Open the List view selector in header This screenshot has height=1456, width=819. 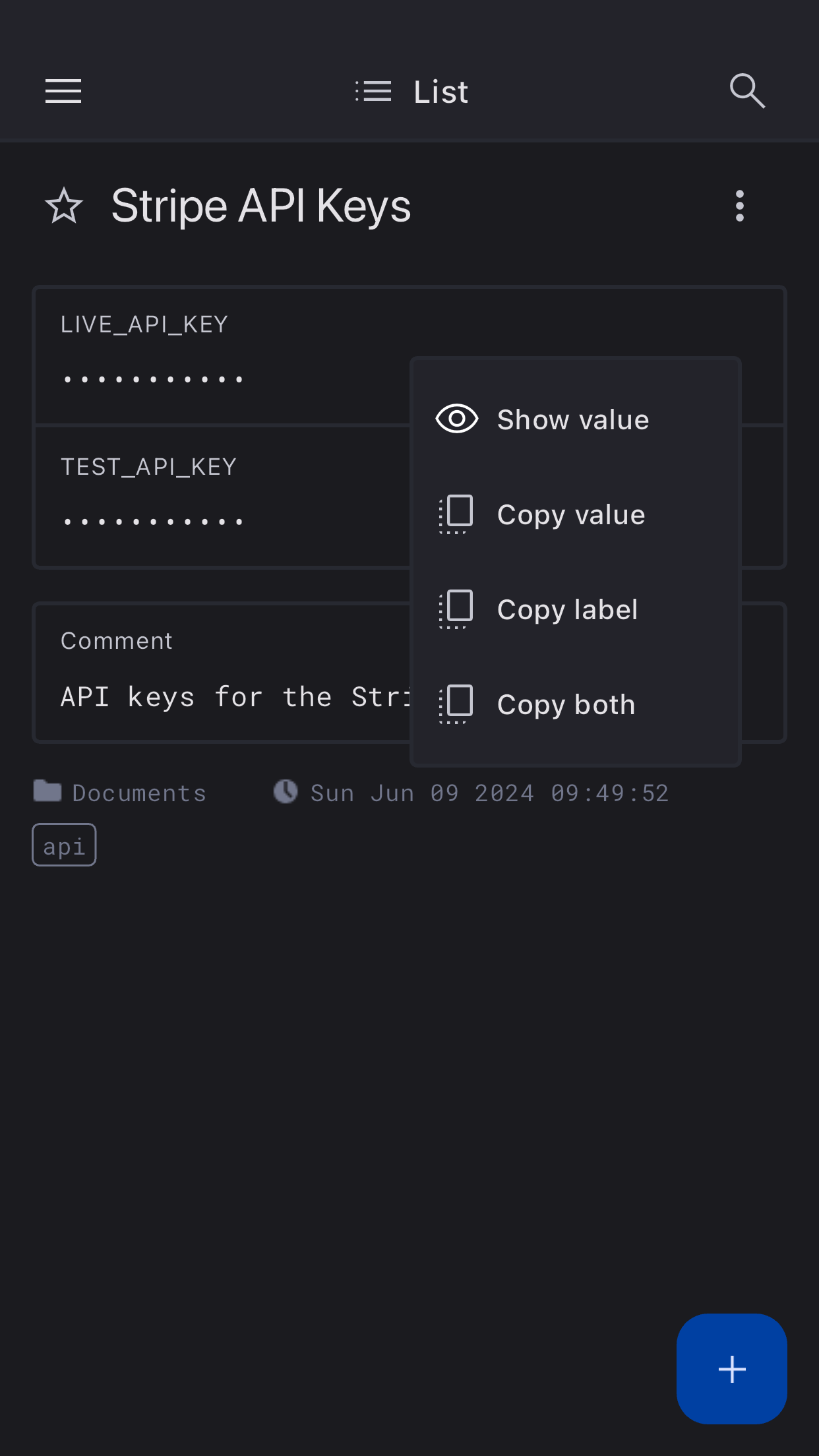[x=411, y=92]
